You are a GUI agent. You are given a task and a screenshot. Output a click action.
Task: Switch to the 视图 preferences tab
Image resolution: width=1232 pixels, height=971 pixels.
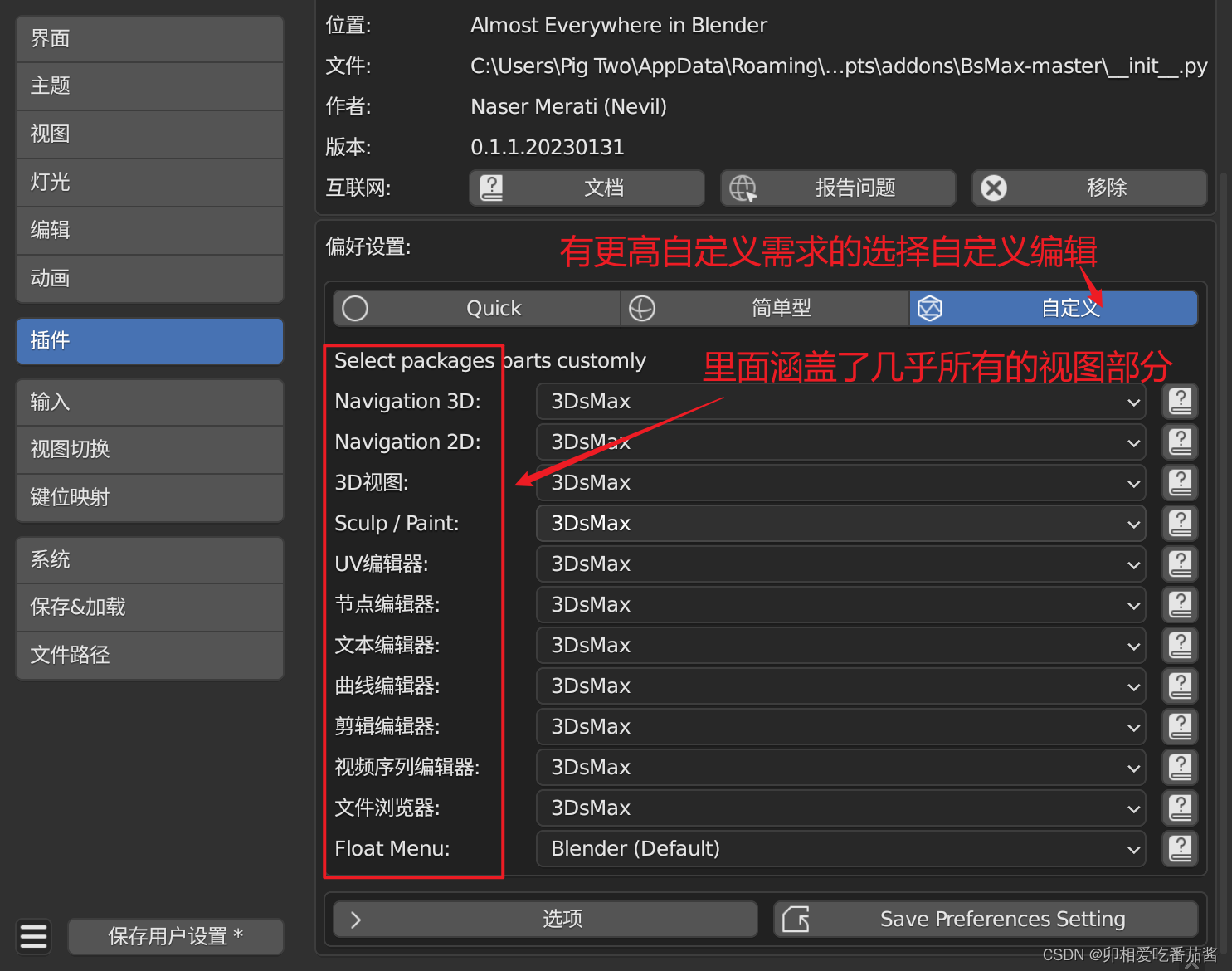(149, 134)
